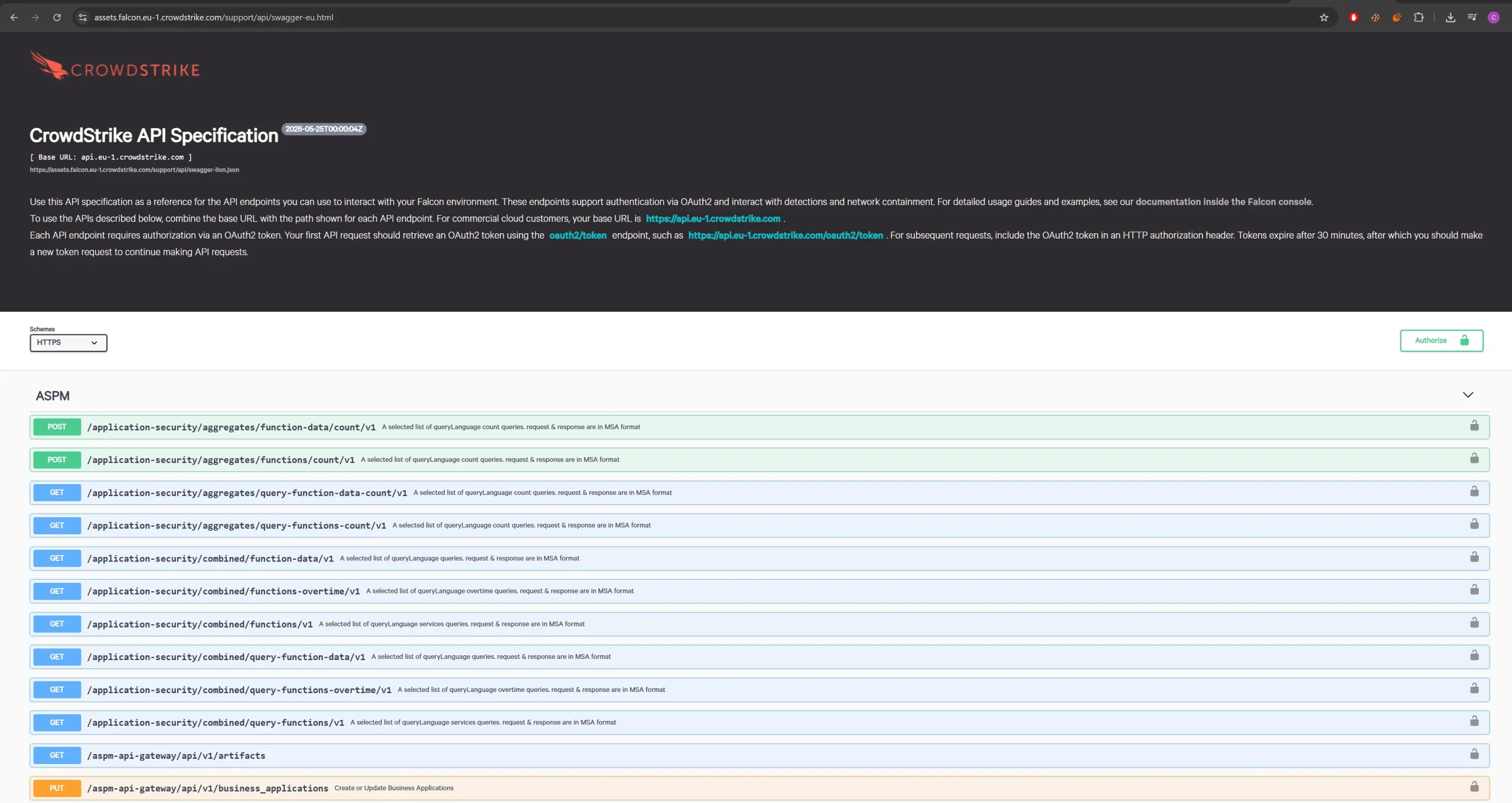This screenshot has height=803, width=1512.
Task: Show browser downloads
Action: pyautogui.click(x=1451, y=18)
